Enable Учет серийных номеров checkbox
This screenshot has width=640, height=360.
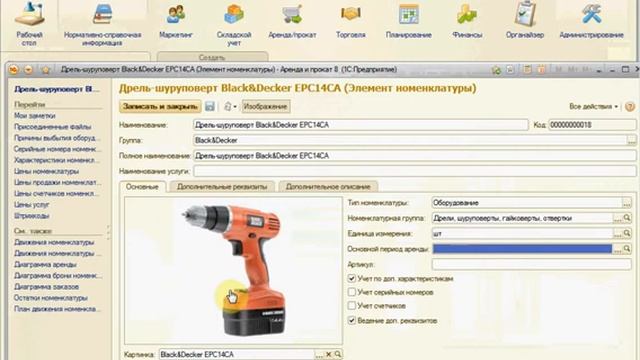351,292
